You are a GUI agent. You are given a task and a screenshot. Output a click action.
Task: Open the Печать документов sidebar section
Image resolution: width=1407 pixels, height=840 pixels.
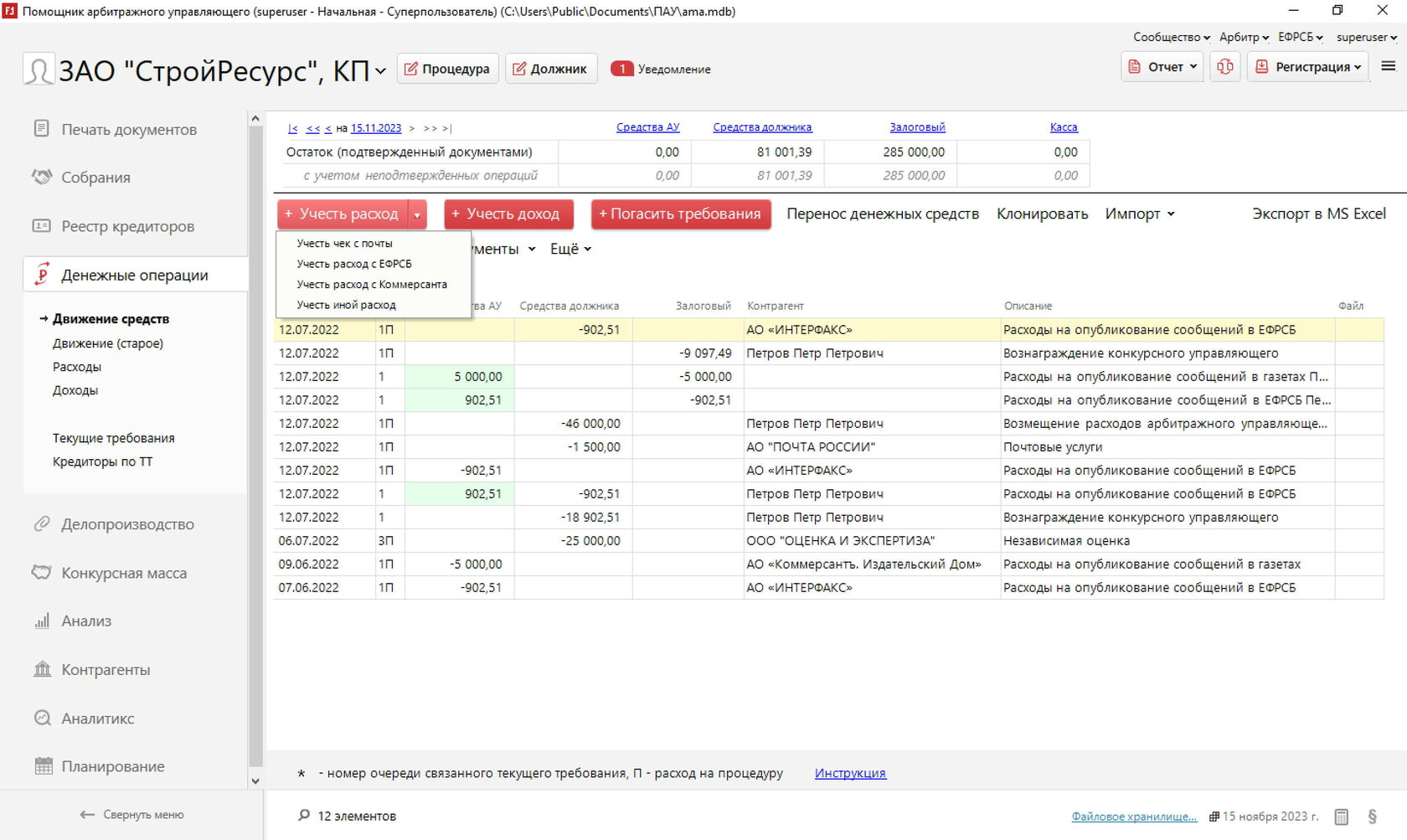pos(116,129)
